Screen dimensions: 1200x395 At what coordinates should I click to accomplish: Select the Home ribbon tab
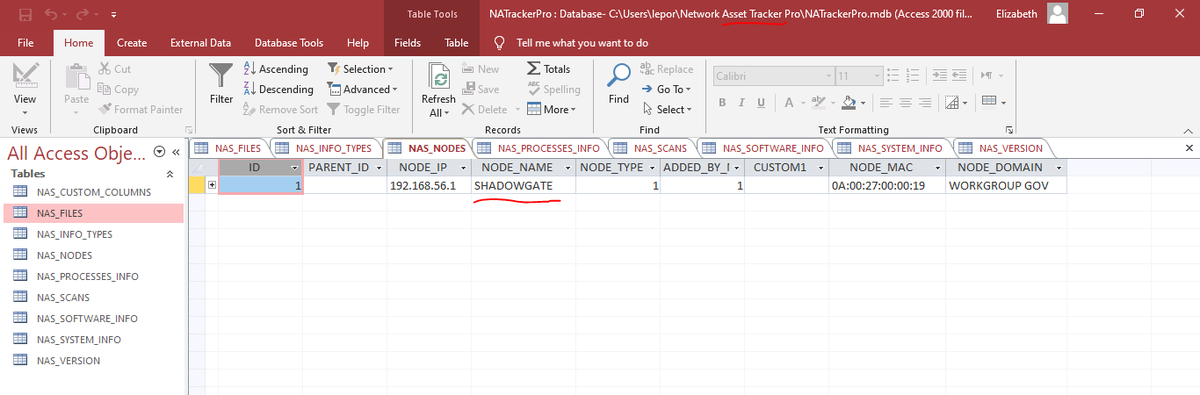coord(78,43)
